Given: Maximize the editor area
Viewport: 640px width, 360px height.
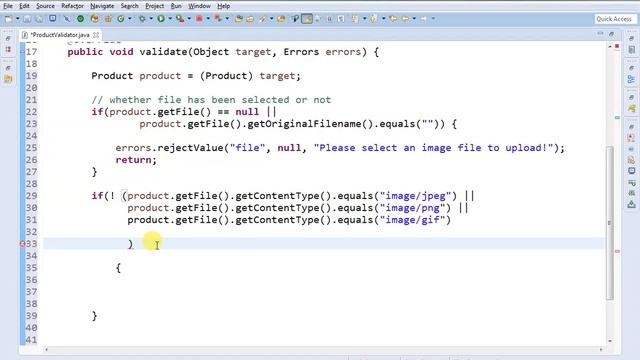Looking at the screenshot, I should 611,34.
